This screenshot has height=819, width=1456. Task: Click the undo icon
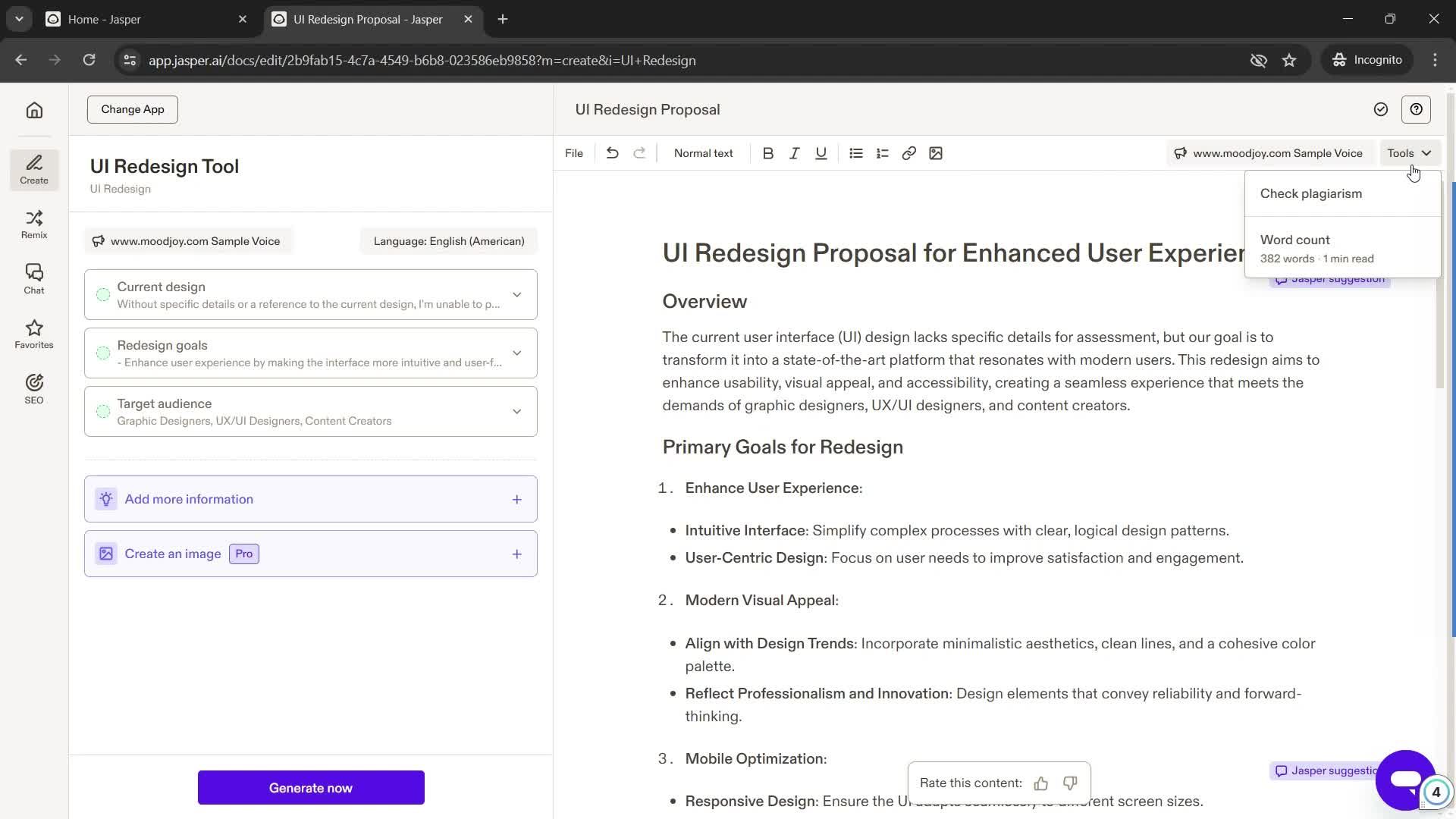612,153
